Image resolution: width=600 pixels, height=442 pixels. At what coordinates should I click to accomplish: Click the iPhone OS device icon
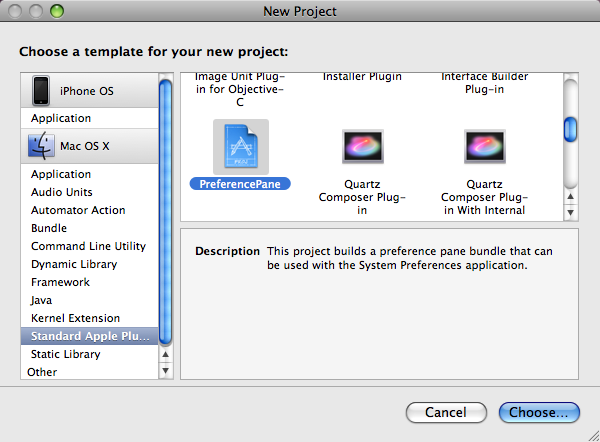[x=41, y=91]
